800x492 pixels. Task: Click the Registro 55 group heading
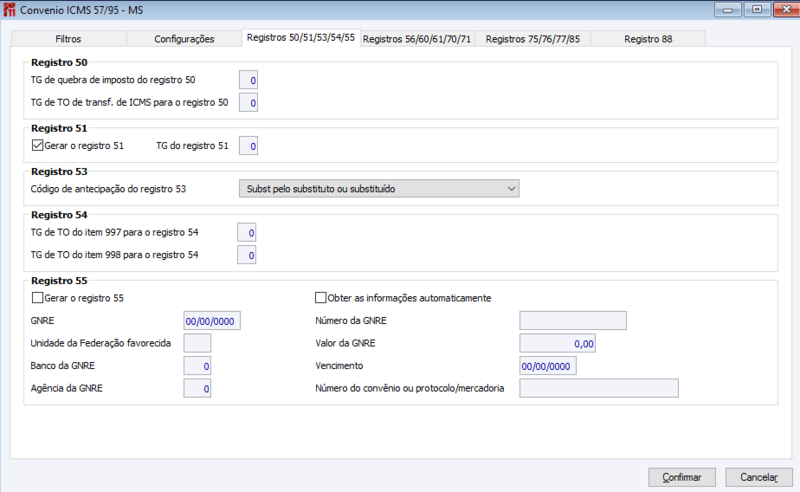59,281
